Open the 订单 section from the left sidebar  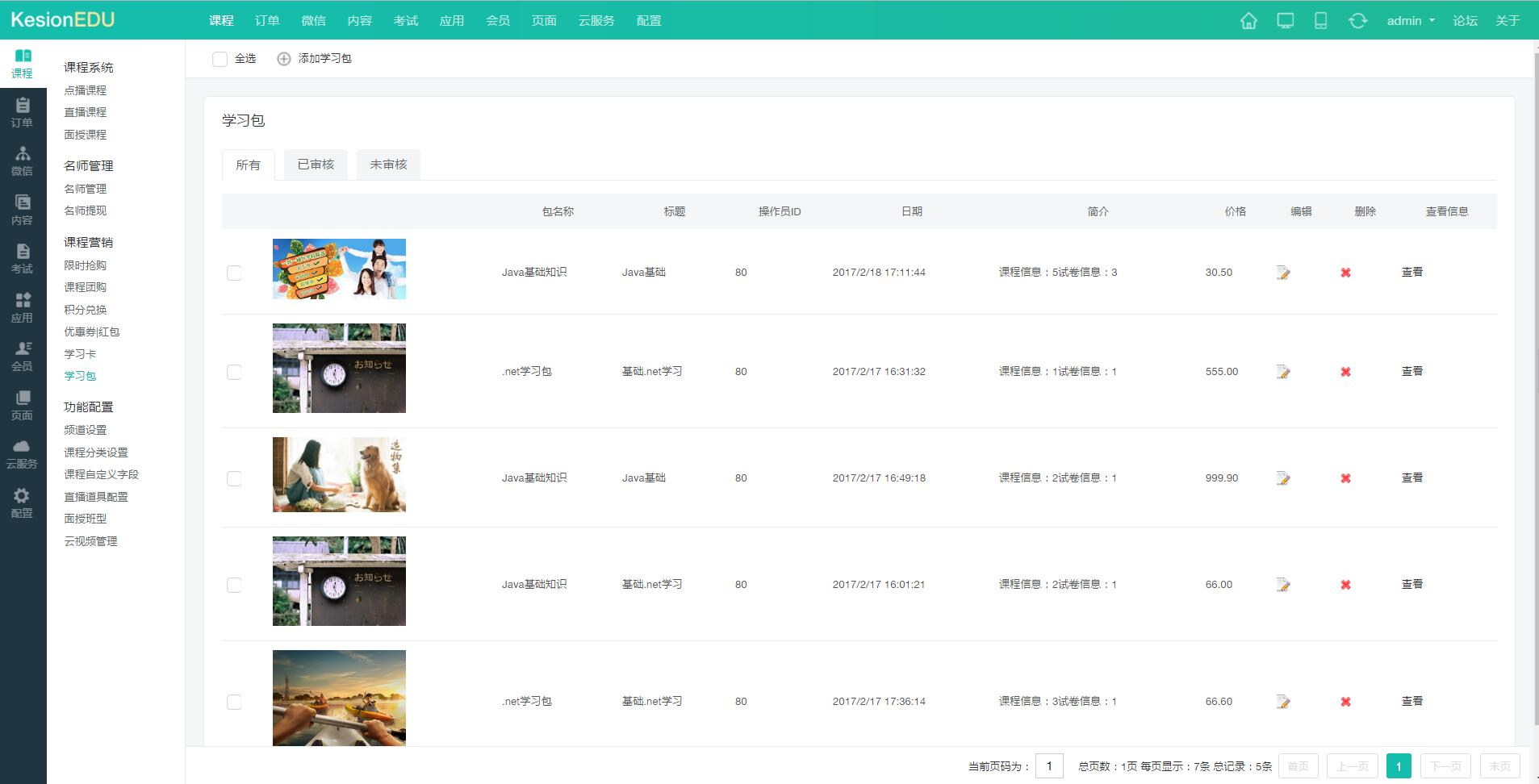click(x=23, y=112)
